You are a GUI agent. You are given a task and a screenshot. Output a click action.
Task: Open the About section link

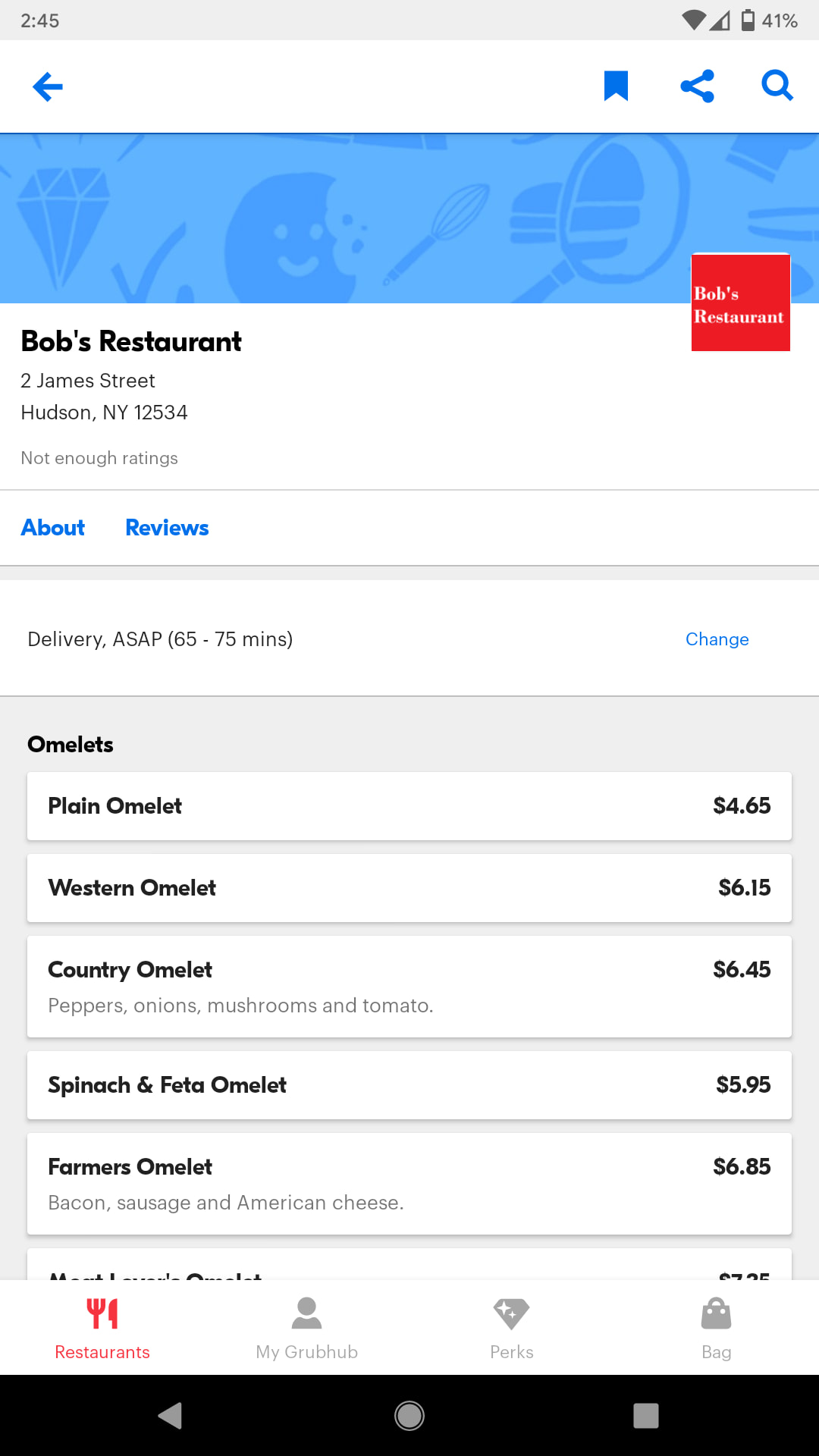(x=53, y=528)
